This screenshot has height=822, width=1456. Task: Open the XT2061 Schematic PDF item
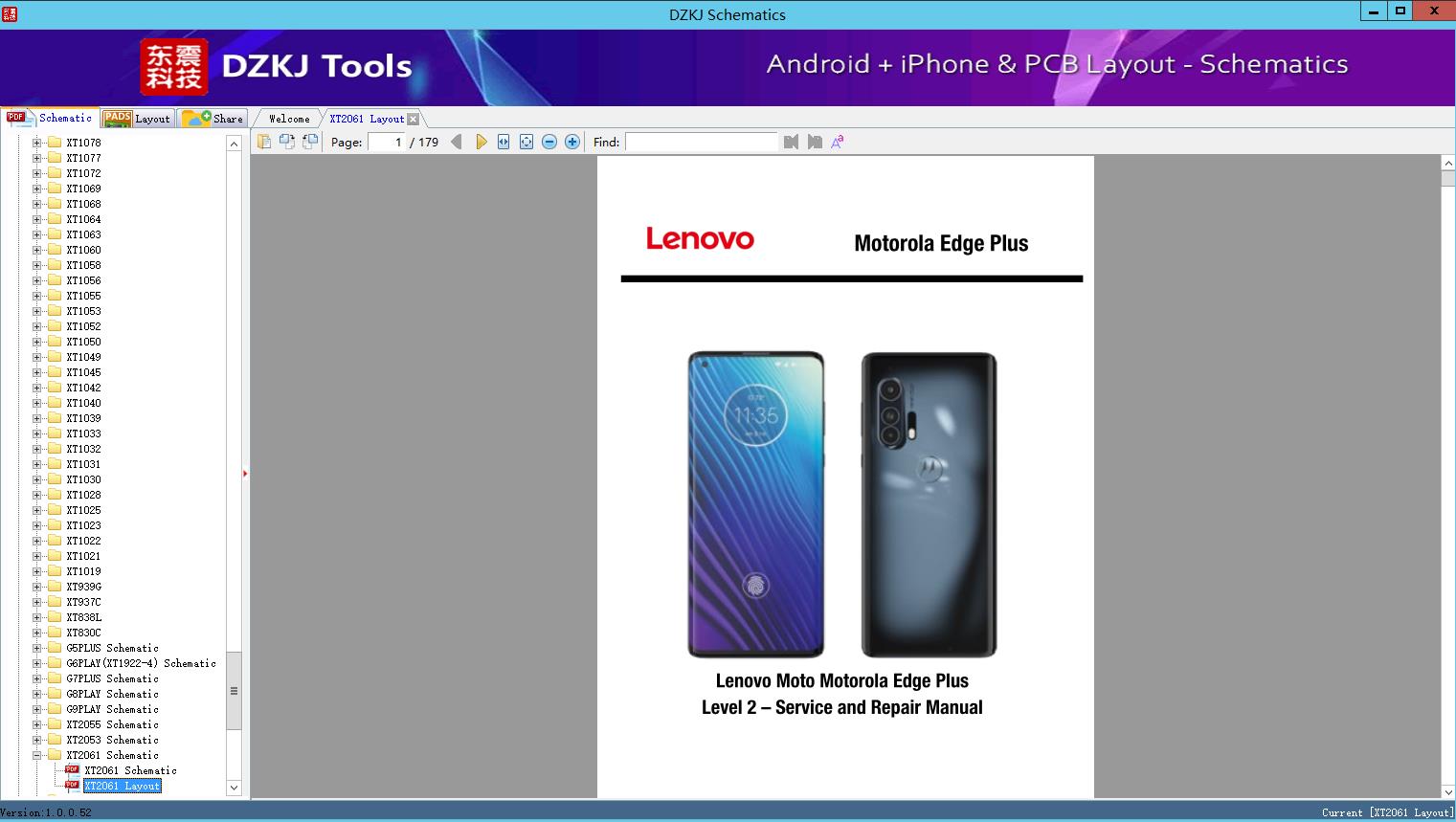pos(130,770)
